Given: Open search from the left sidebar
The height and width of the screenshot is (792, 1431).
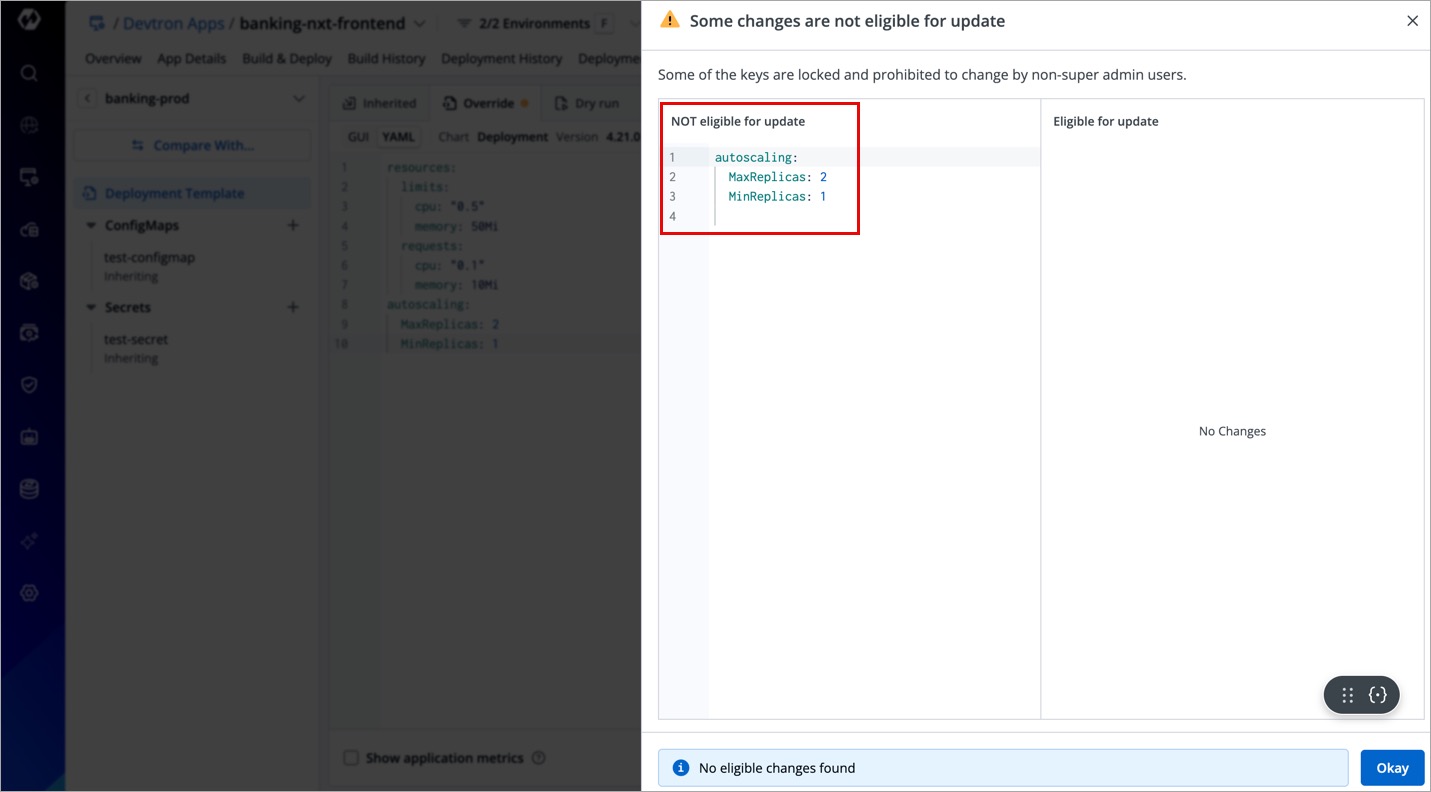Looking at the screenshot, I should coord(29,73).
